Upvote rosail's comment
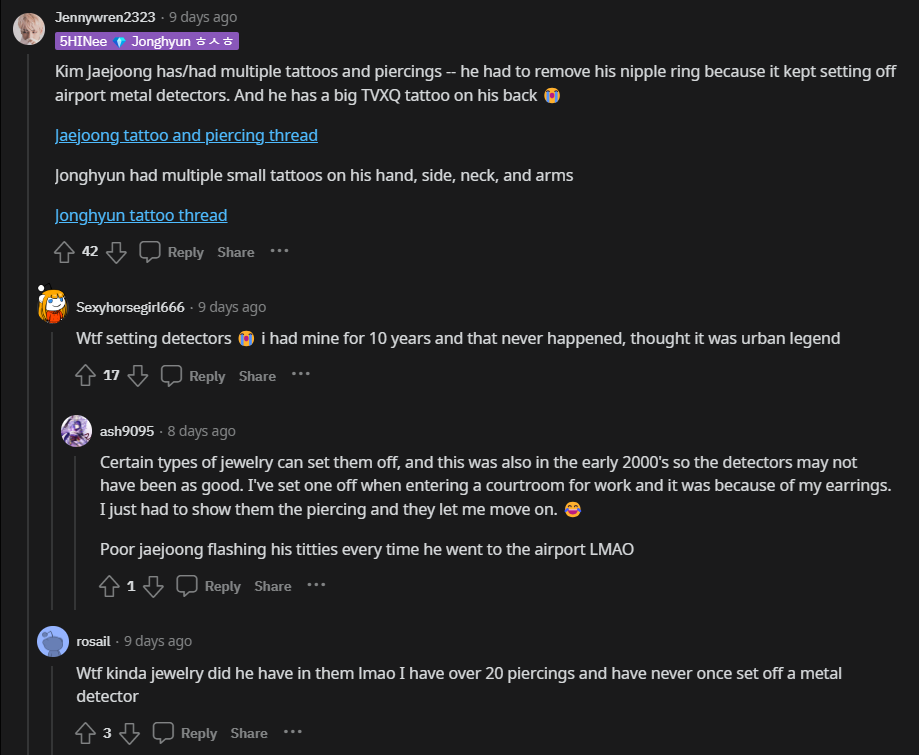919x755 pixels. tap(86, 733)
